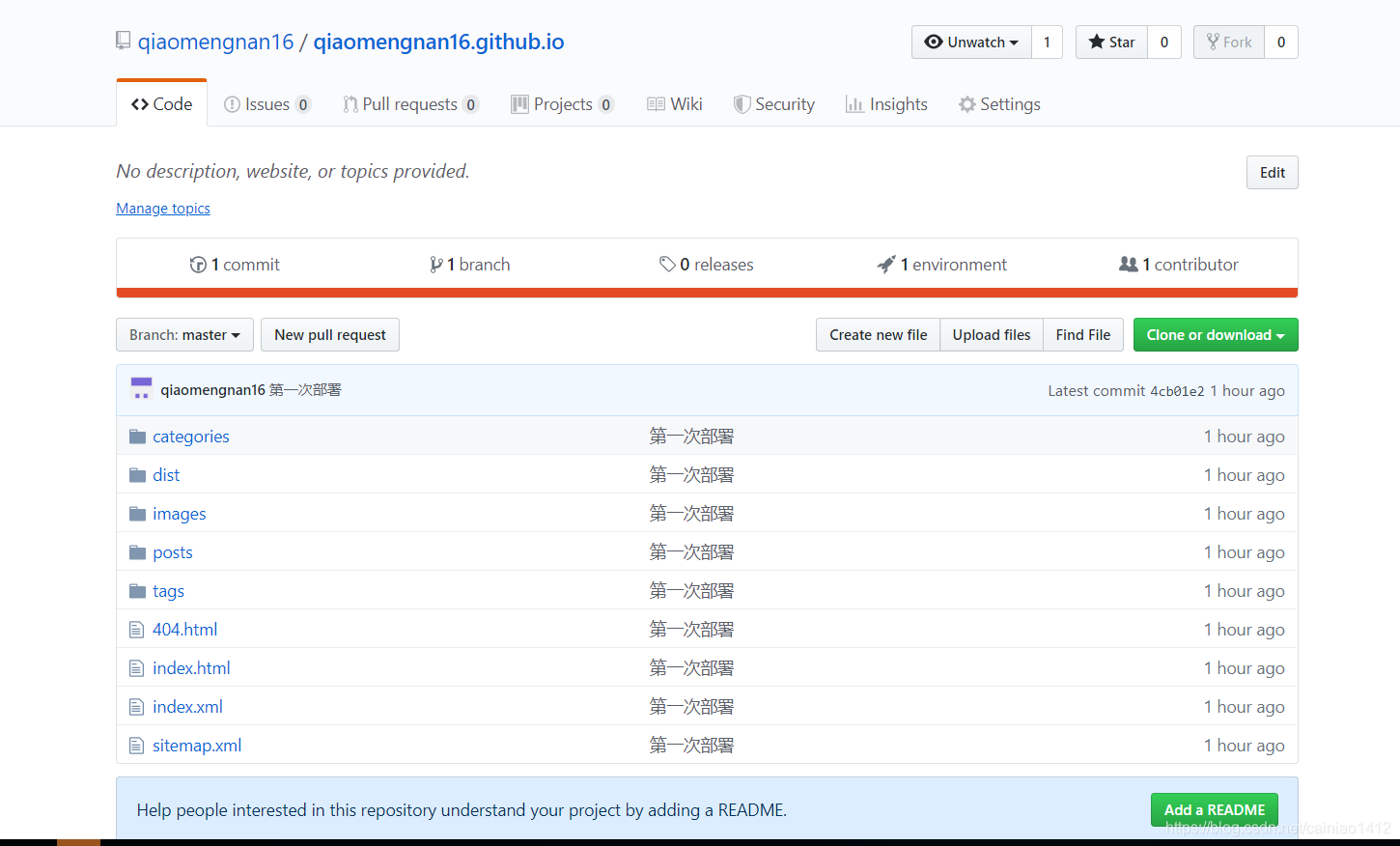Click the file icon for sitemap.xml
The height and width of the screenshot is (846, 1400).
137,746
